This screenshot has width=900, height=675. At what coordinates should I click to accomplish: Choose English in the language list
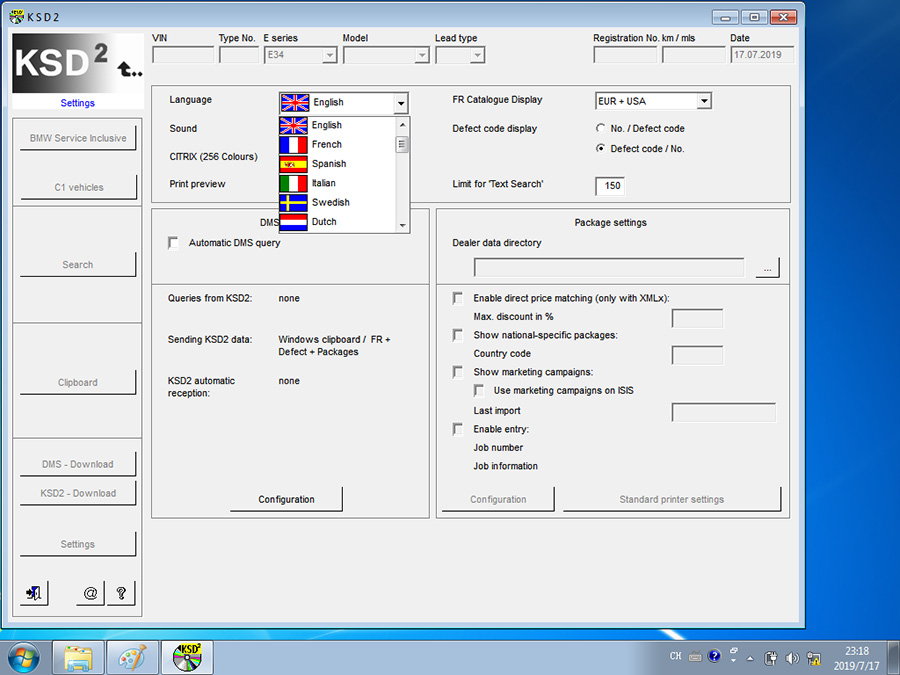338,125
